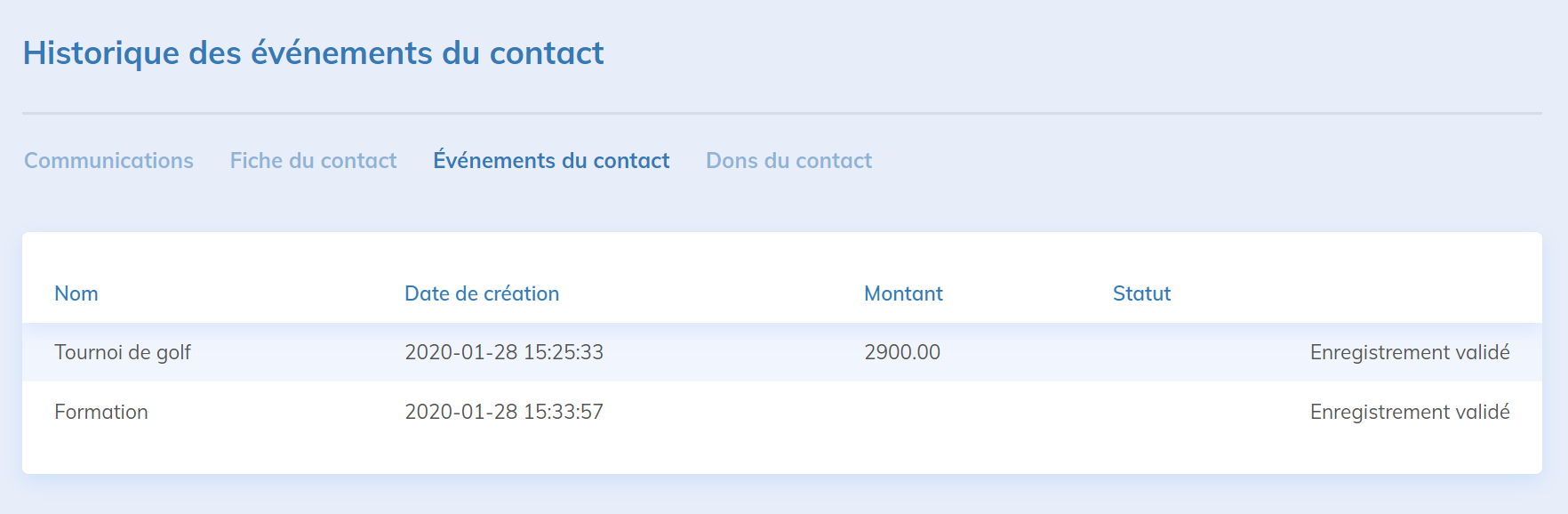The width and height of the screenshot is (1568, 514).
Task: Click the 2900.00 amount cell
Action: [902, 352]
